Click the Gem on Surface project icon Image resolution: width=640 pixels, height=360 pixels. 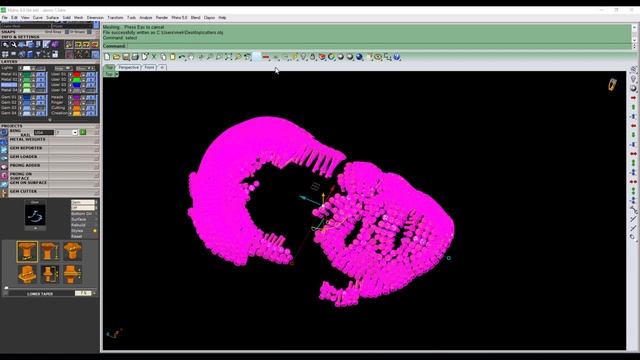[x=4, y=184]
